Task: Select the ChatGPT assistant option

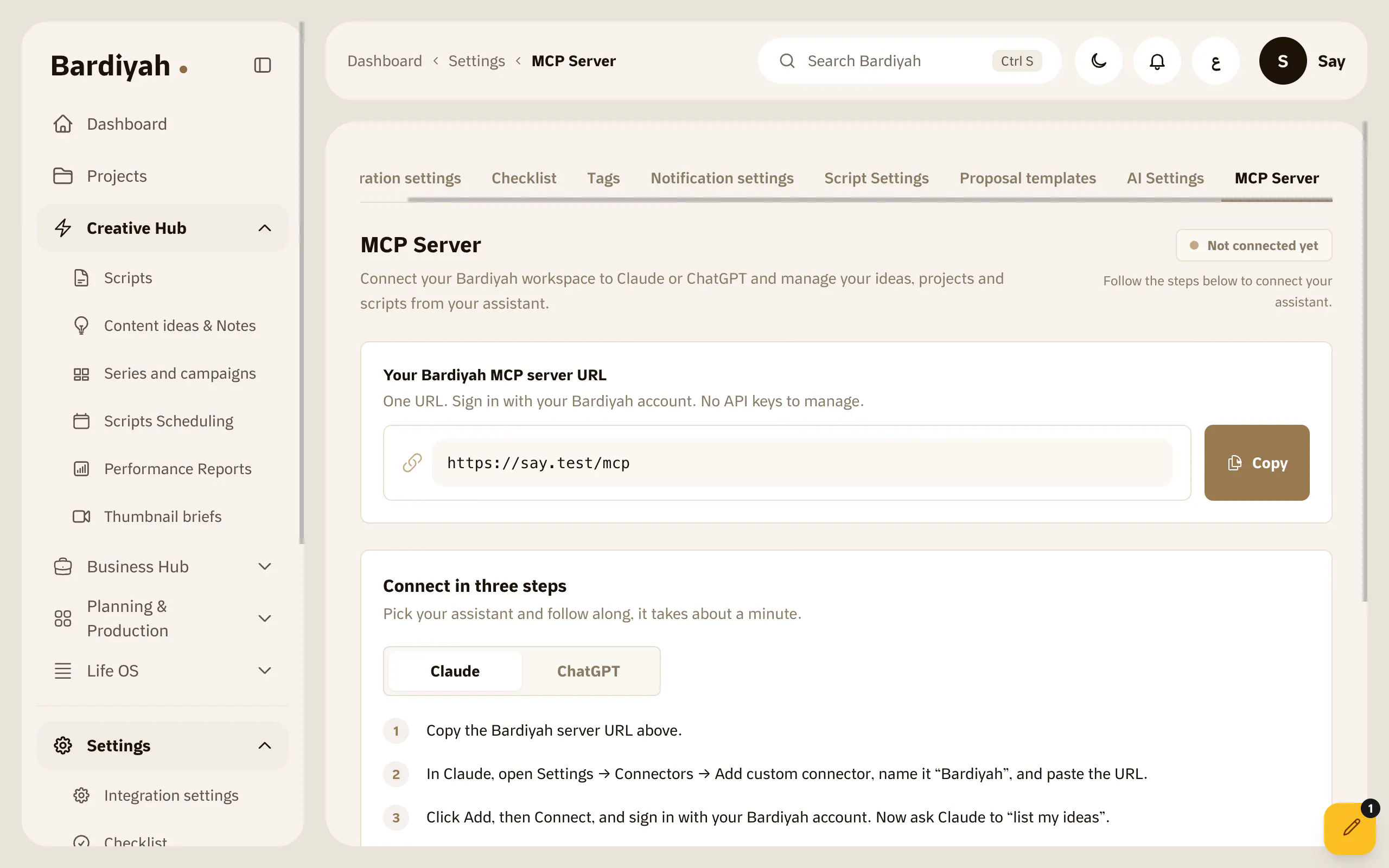Action: coord(588,671)
